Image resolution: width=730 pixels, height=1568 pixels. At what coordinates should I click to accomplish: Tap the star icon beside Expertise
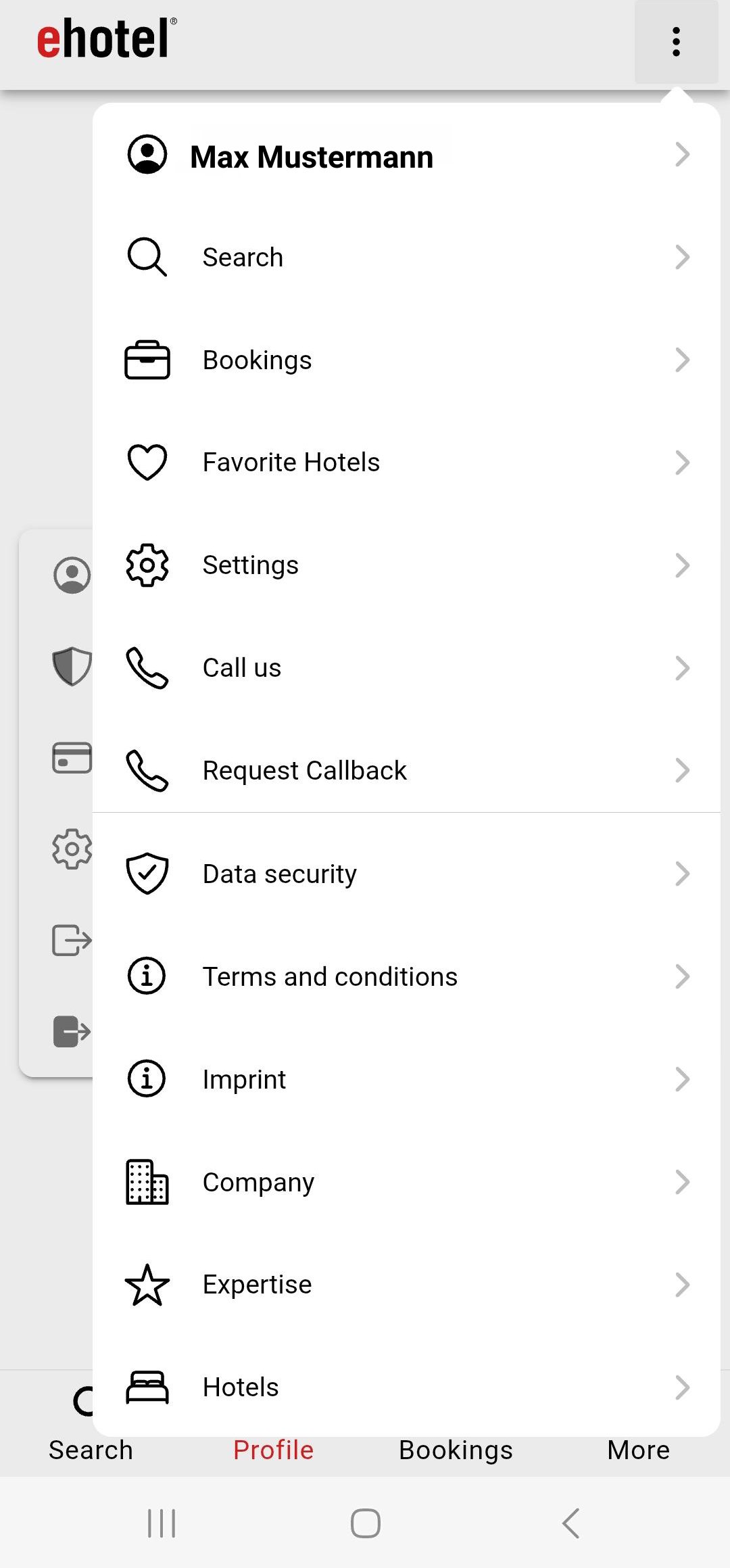(x=147, y=1285)
